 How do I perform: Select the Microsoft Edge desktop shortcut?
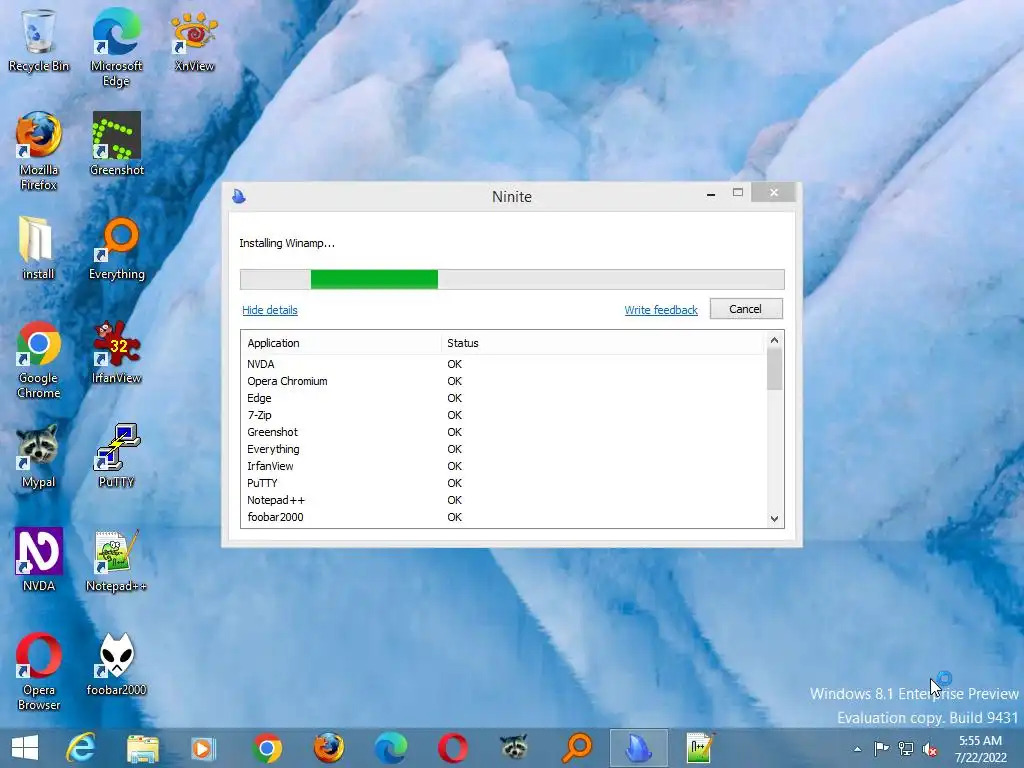(116, 47)
